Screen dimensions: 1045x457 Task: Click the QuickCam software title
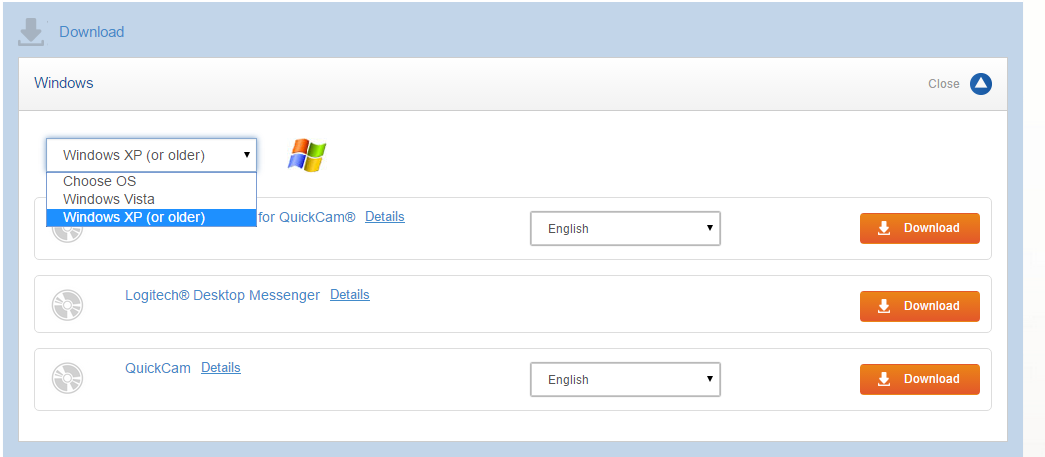tap(158, 368)
